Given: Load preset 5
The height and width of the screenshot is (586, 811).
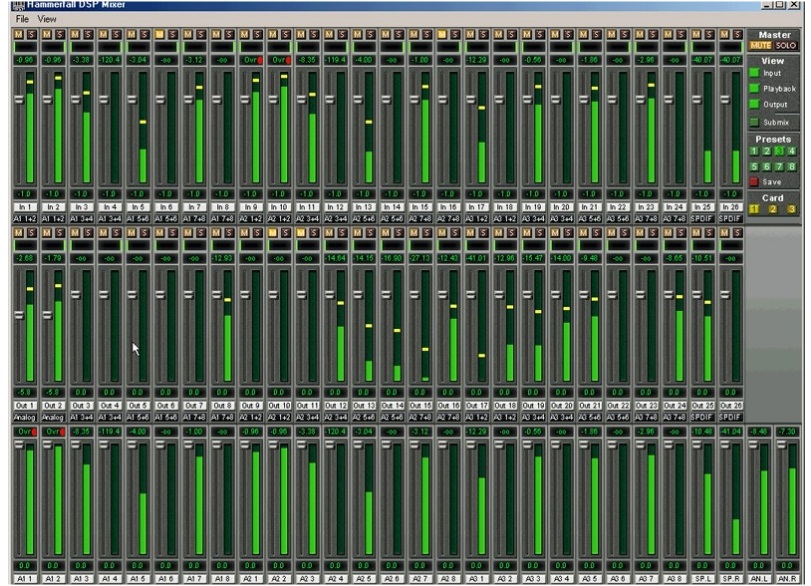Looking at the screenshot, I should point(754,167).
